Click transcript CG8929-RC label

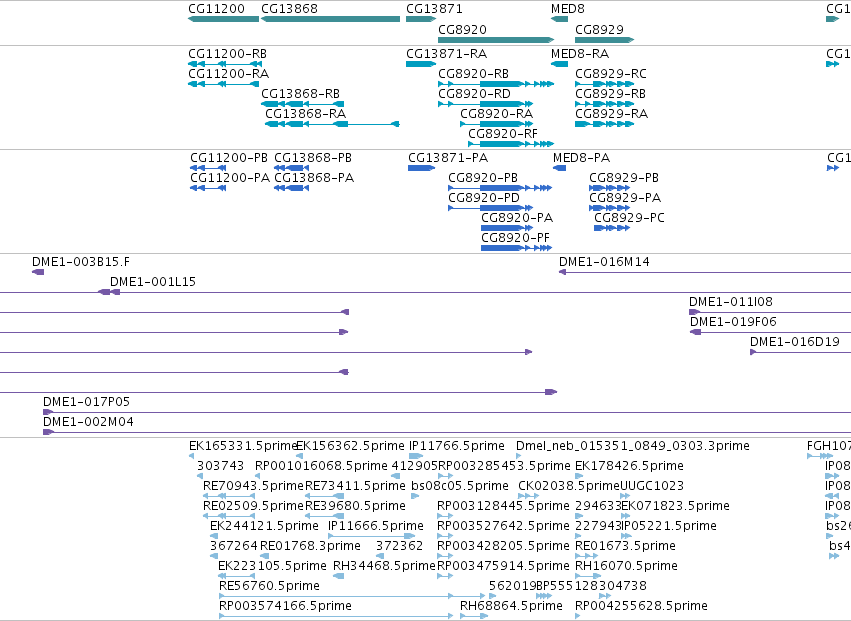pos(611,74)
